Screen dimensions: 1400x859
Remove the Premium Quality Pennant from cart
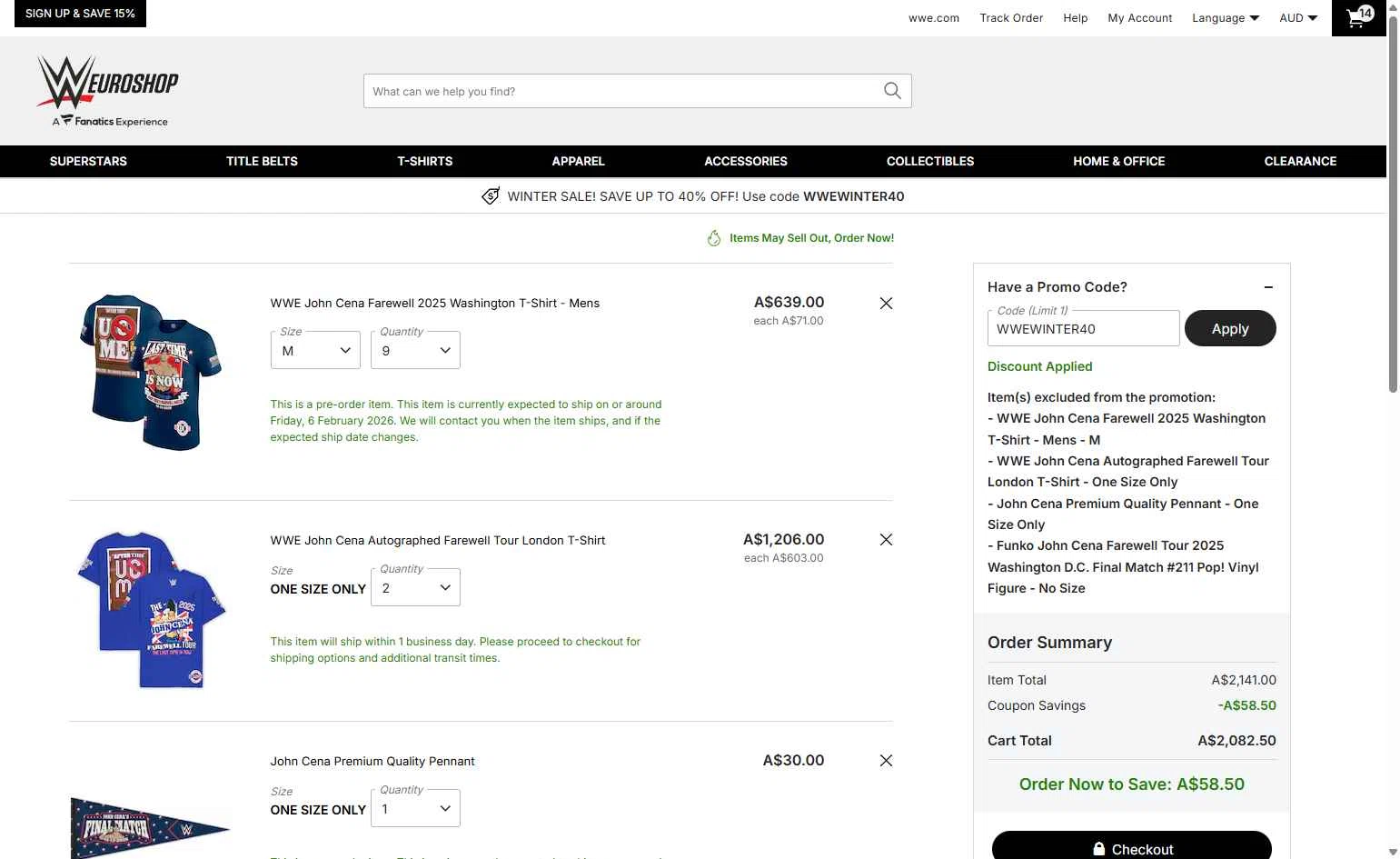pos(886,761)
